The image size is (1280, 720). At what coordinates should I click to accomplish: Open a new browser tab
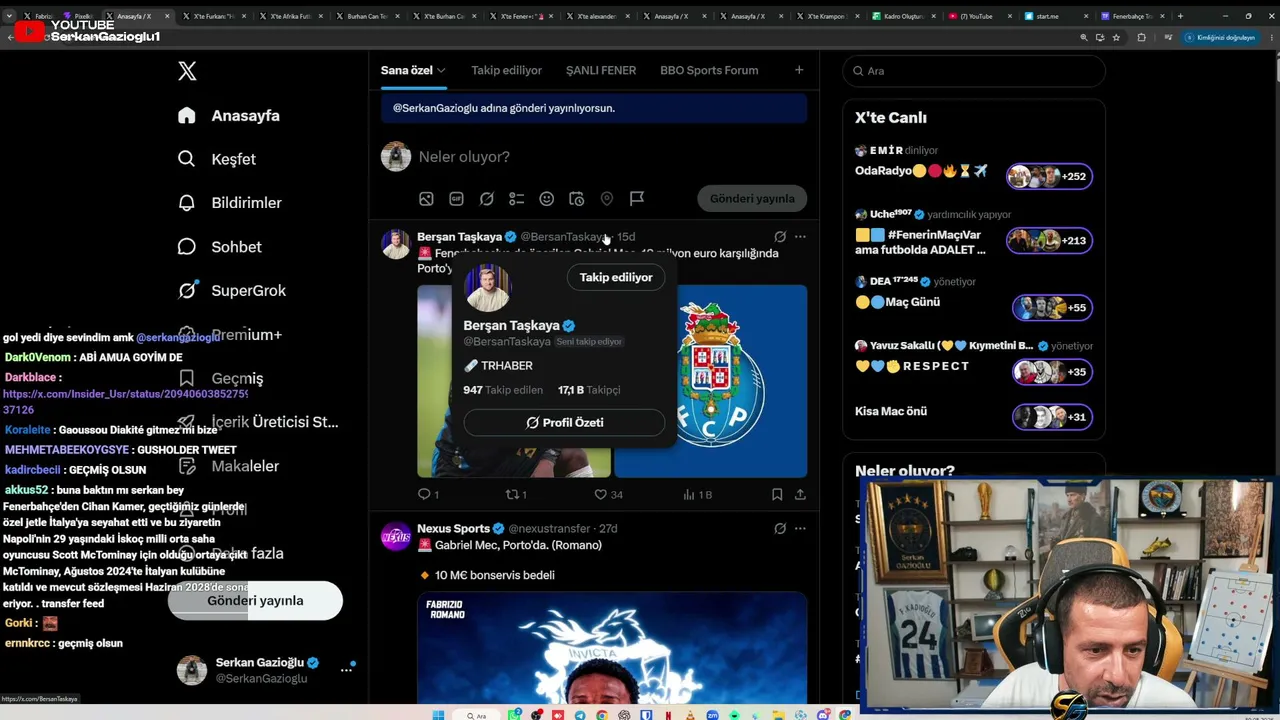[1180, 16]
